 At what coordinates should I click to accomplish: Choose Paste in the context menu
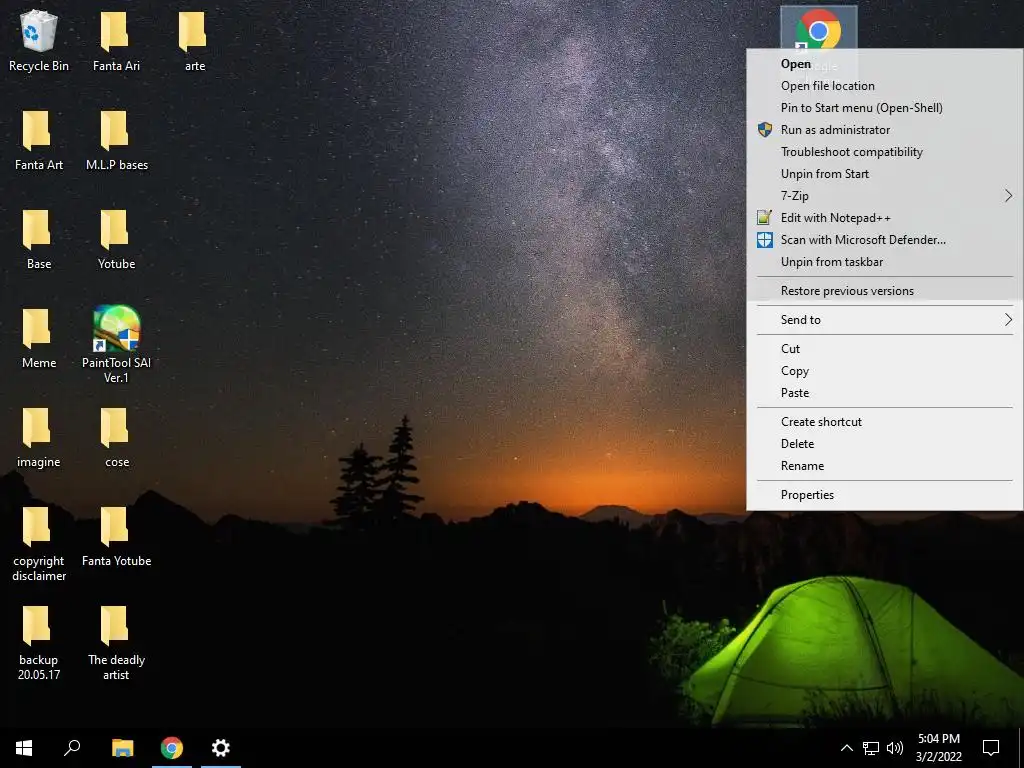(884, 392)
